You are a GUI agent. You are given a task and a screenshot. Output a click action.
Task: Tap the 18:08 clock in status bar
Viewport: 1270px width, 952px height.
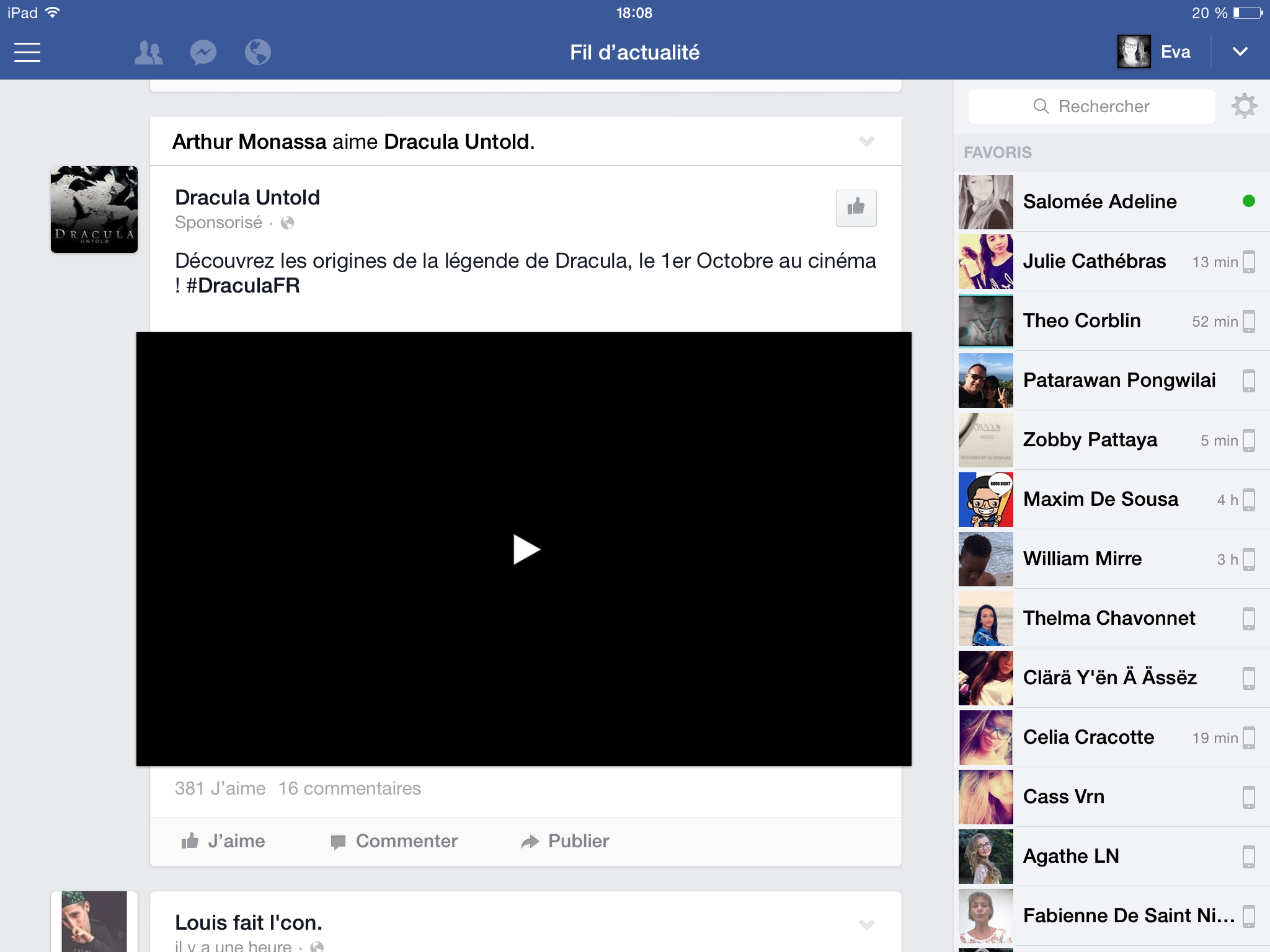634,13
